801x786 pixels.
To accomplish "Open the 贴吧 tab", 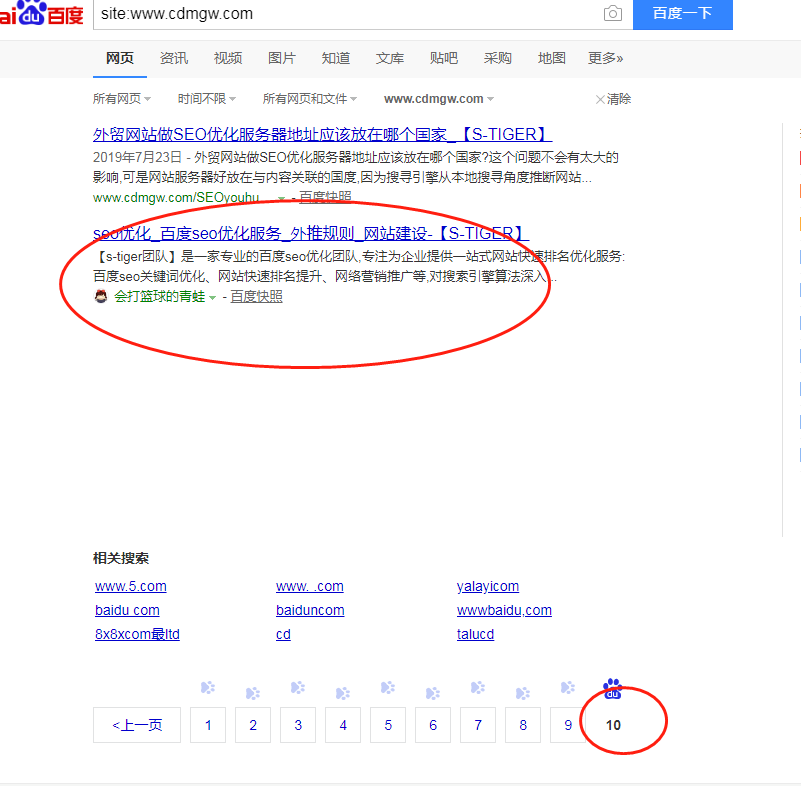I will (443, 58).
